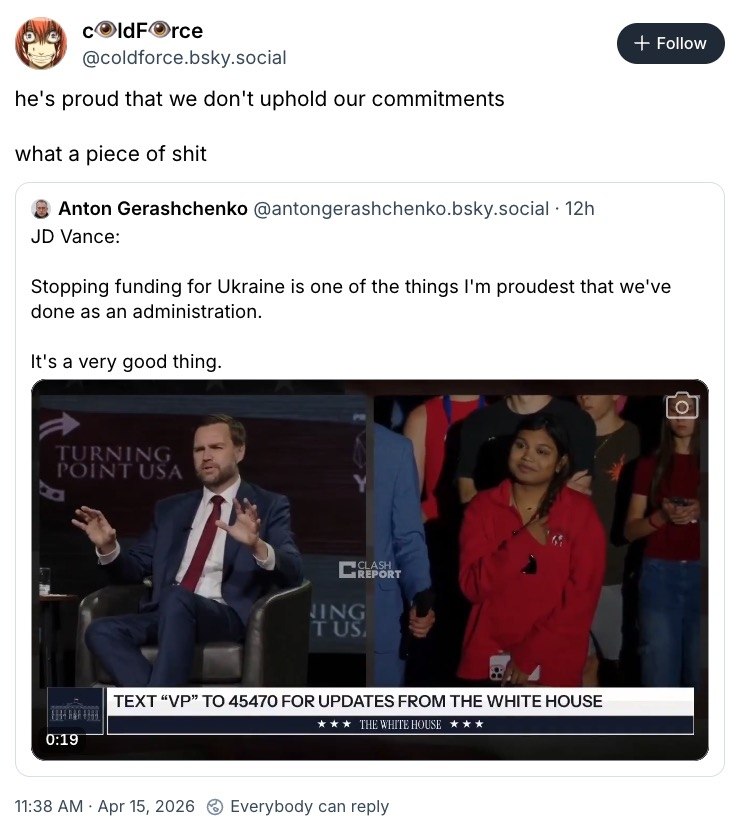
Task: Open the "Everybody can reply" setting
Action: tap(308, 806)
